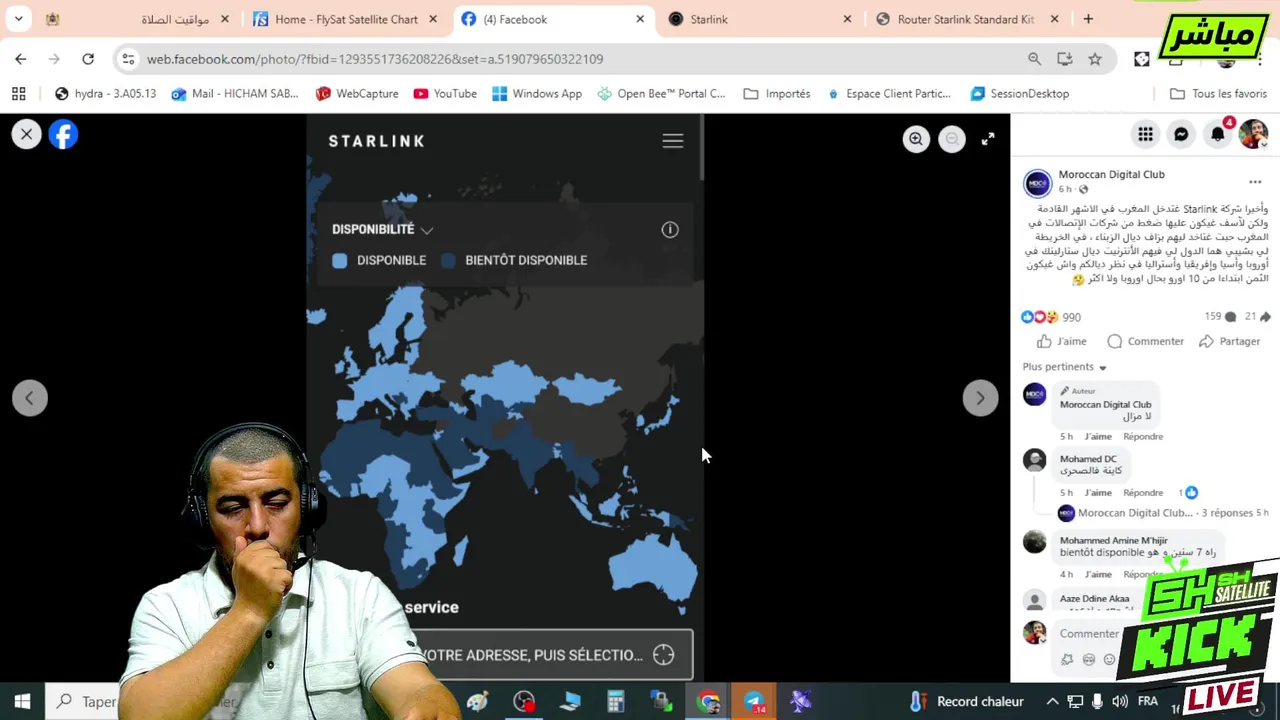
Task: Show hidden system tray icons chevron
Action: [x=1052, y=702]
